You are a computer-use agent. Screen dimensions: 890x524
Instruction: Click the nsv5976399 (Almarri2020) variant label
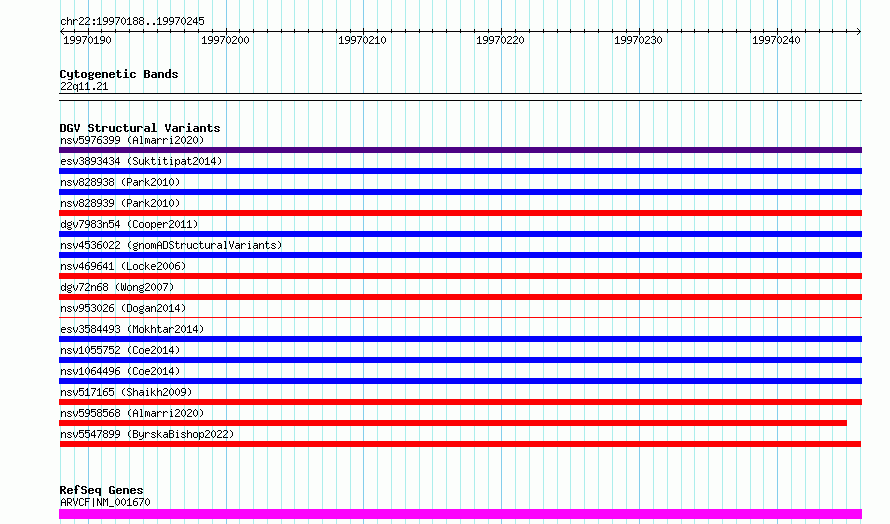pos(132,140)
